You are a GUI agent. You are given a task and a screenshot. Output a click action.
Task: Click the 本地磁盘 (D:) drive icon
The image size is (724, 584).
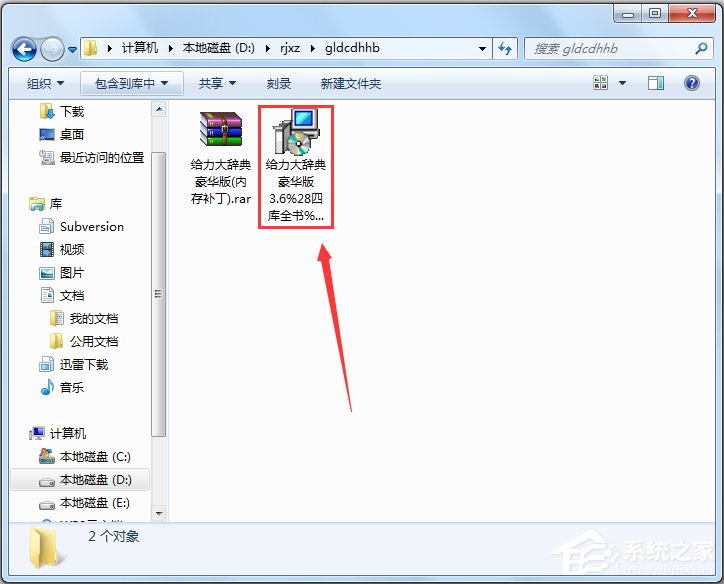47,482
